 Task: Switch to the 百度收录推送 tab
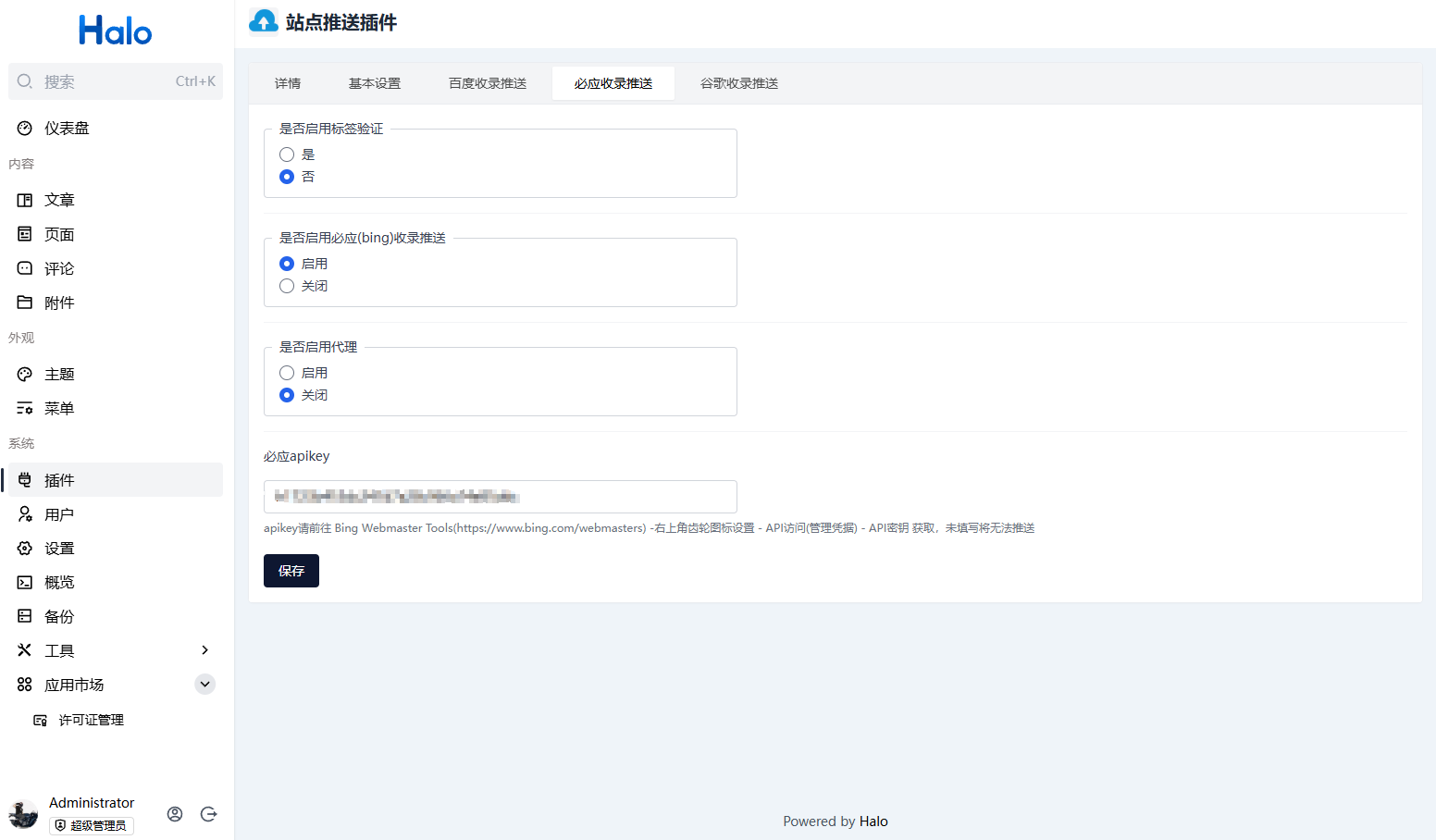(488, 83)
